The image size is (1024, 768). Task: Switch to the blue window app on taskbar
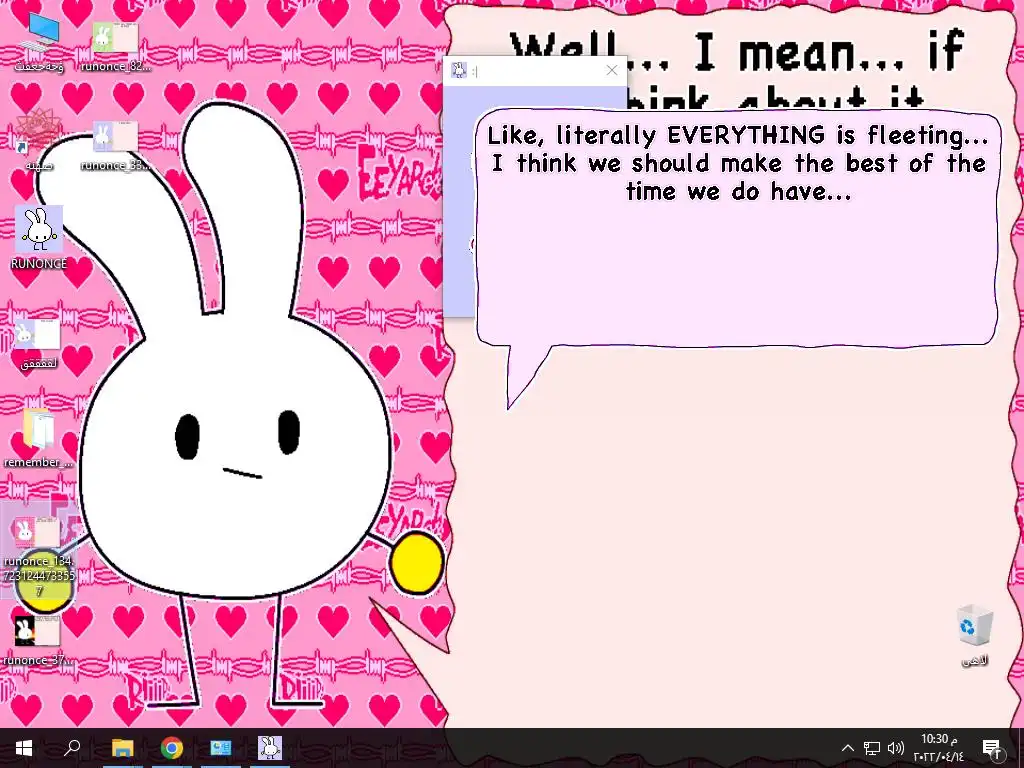click(x=221, y=748)
